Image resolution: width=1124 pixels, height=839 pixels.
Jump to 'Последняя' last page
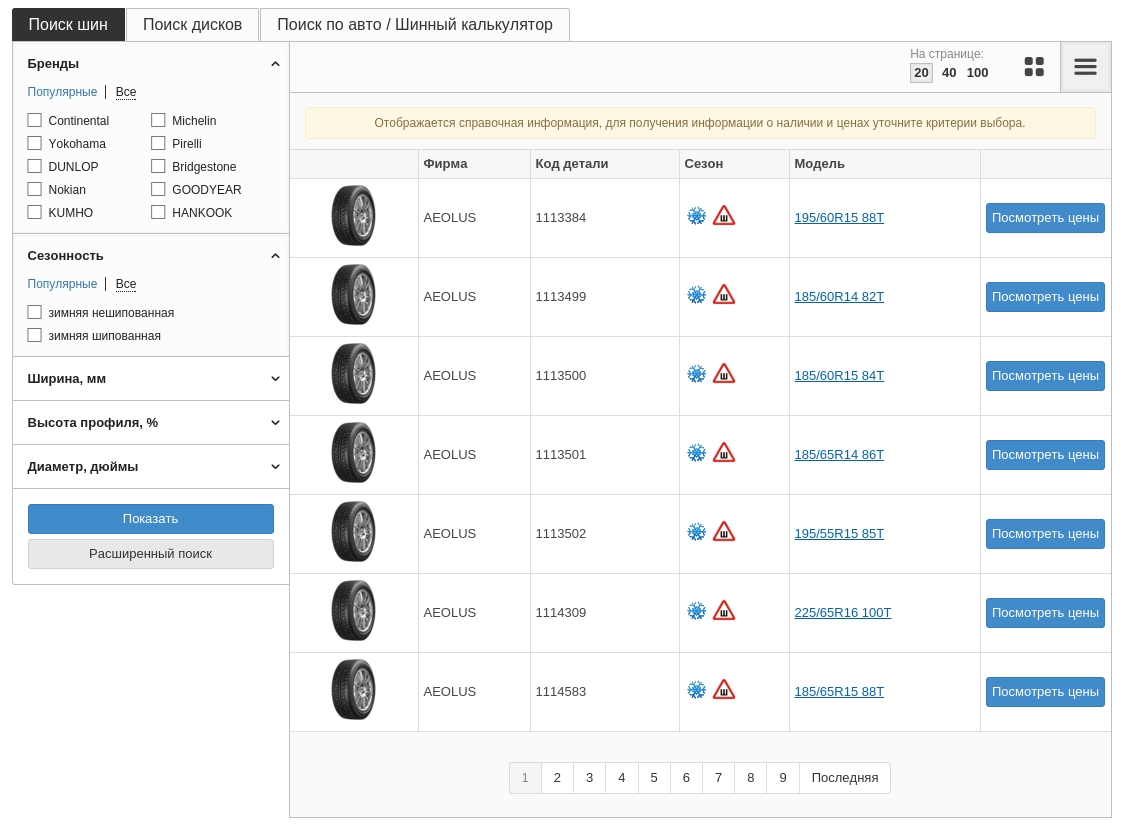coord(844,777)
